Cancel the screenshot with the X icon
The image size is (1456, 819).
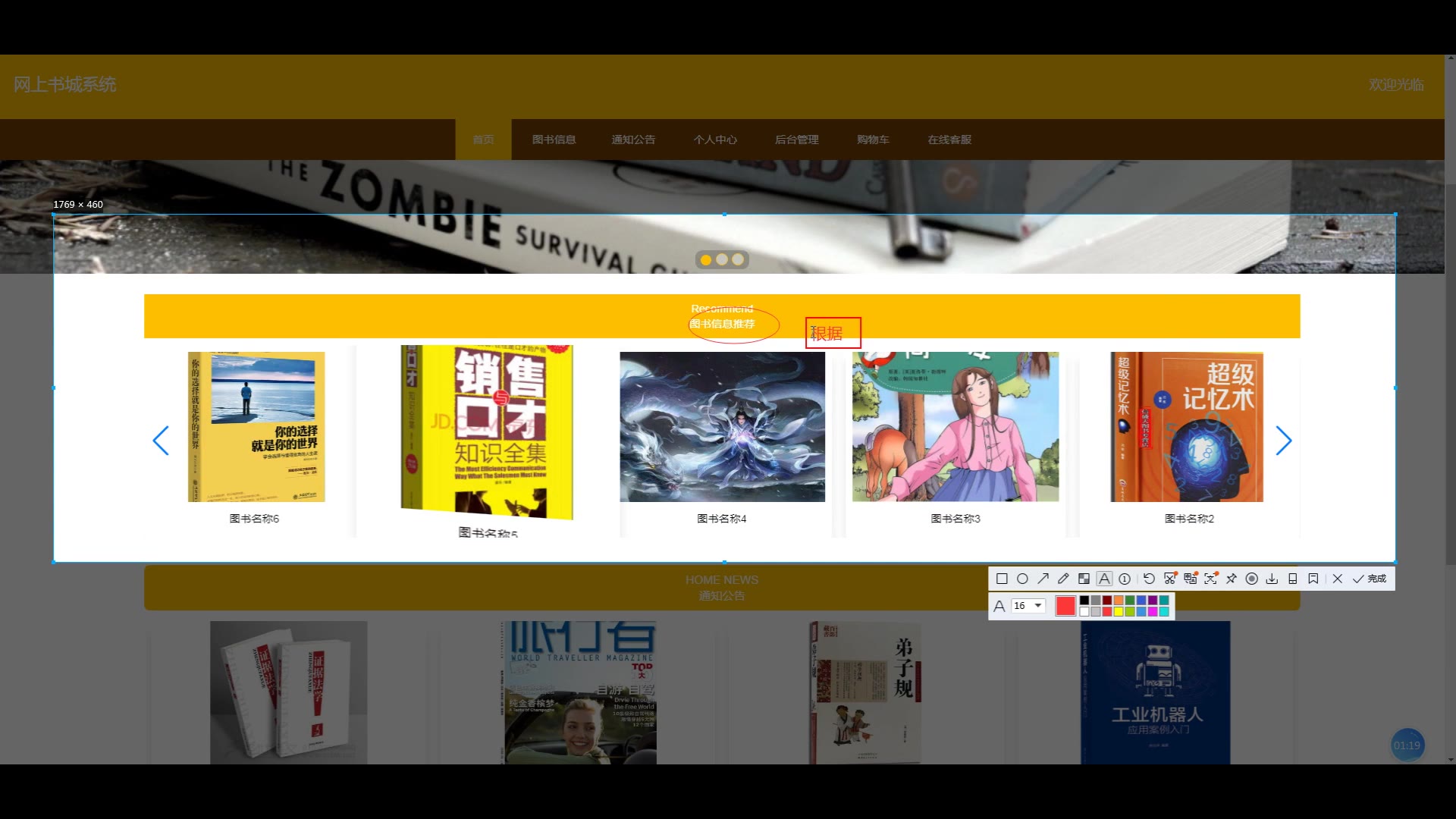click(x=1338, y=579)
